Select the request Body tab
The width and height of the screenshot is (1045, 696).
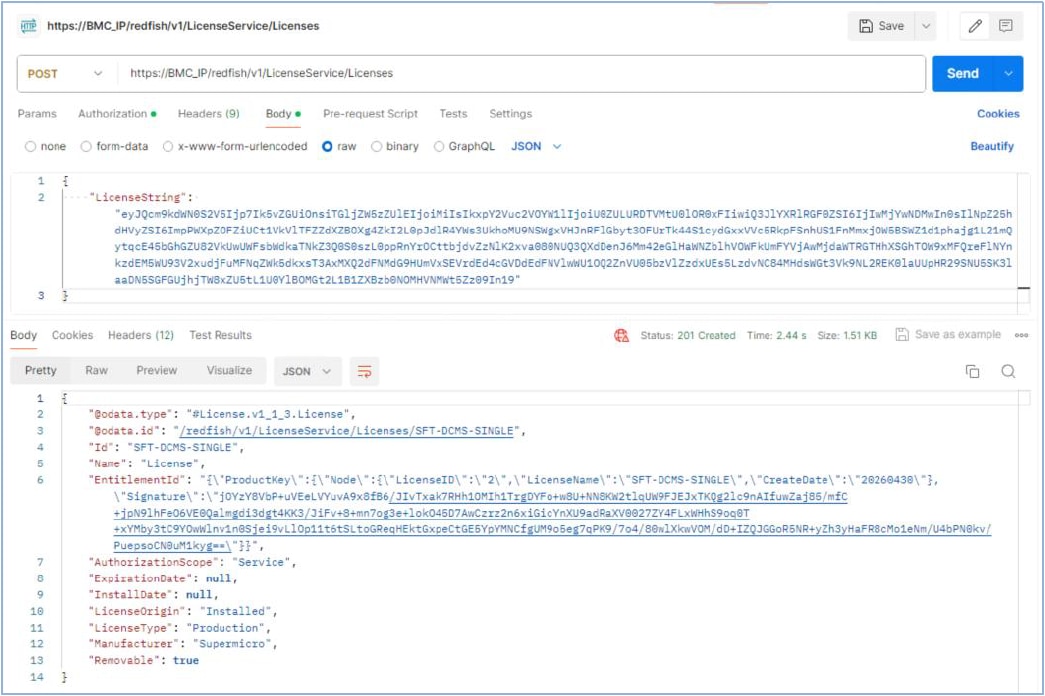click(x=283, y=113)
